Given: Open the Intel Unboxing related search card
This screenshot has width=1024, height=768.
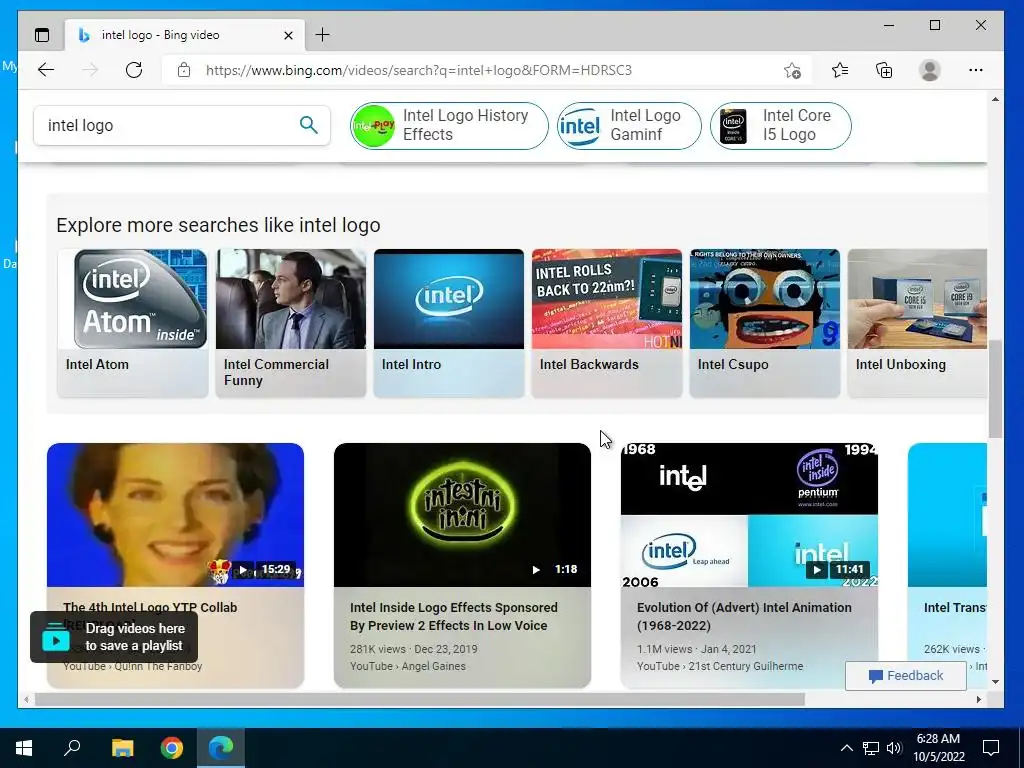Looking at the screenshot, I should click(x=918, y=323).
